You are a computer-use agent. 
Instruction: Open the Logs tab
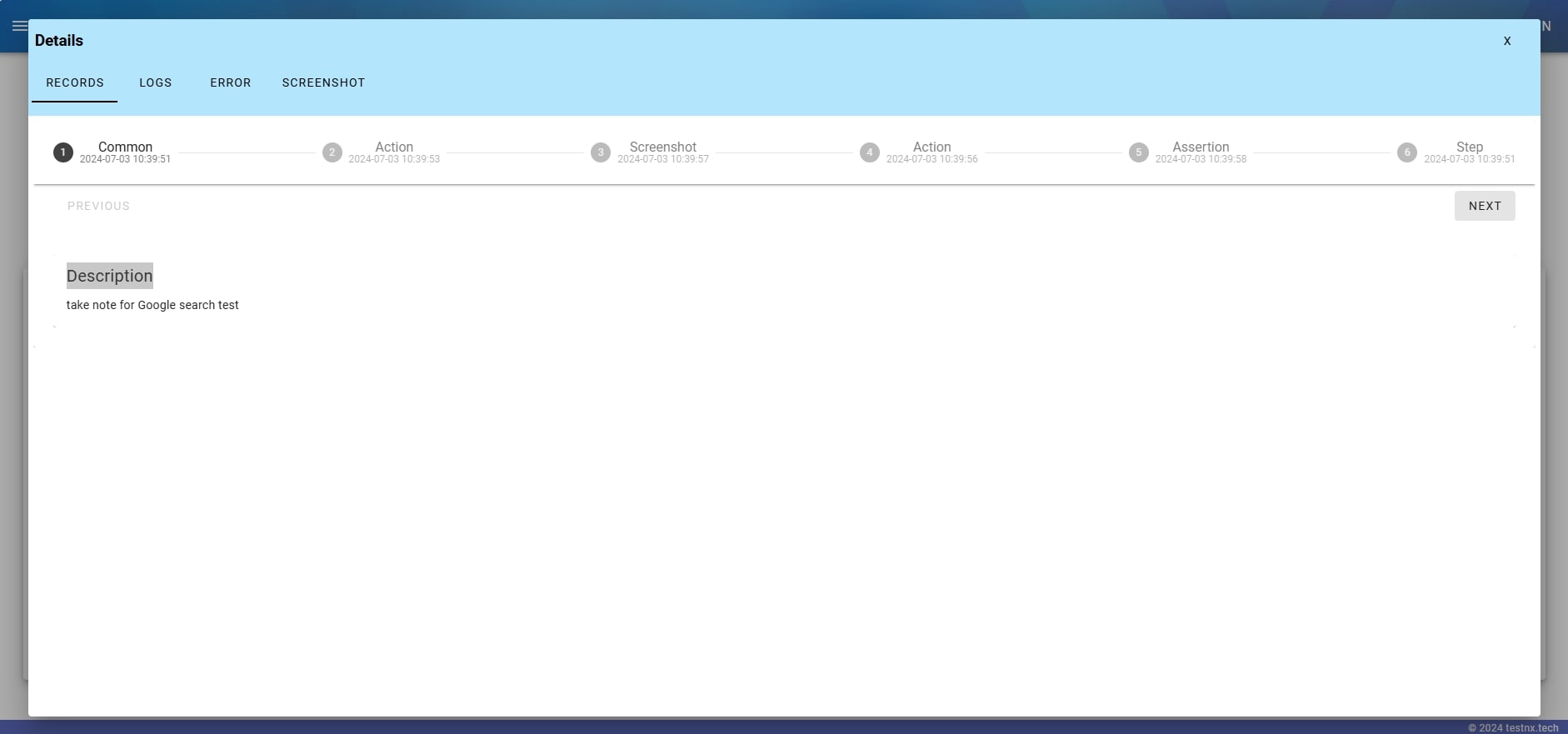pyautogui.click(x=156, y=82)
